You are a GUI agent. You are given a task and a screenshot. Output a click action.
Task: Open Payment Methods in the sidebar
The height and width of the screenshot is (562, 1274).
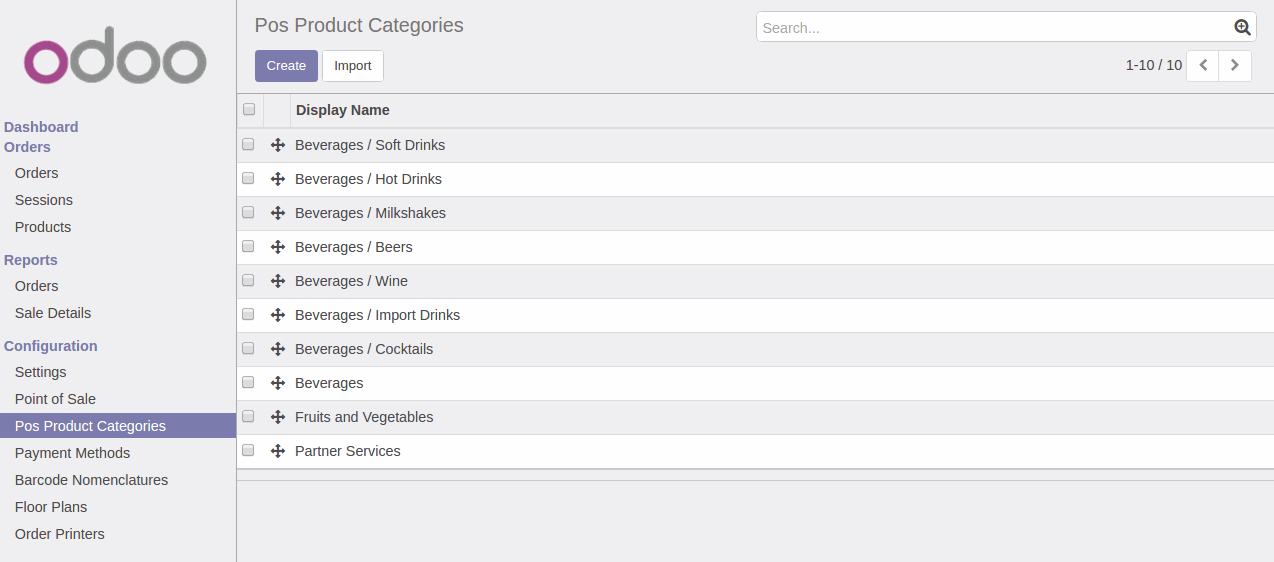click(x=72, y=453)
